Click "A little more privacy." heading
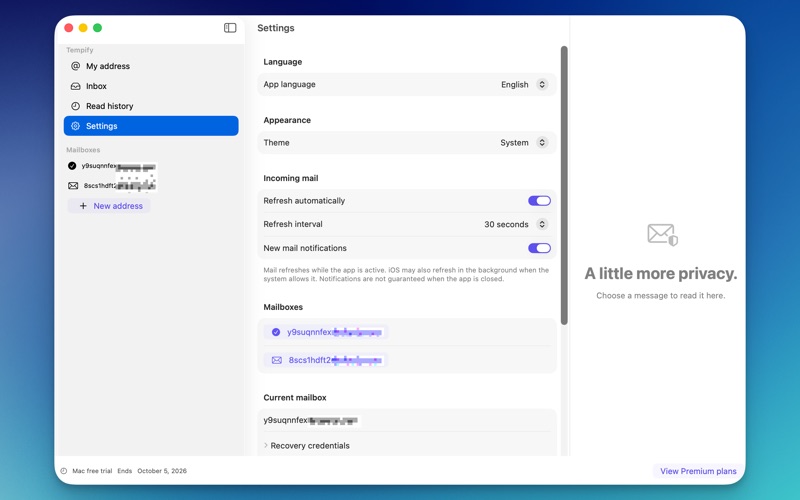The width and height of the screenshot is (800, 500). pyautogui.click(x=661, y=273)
